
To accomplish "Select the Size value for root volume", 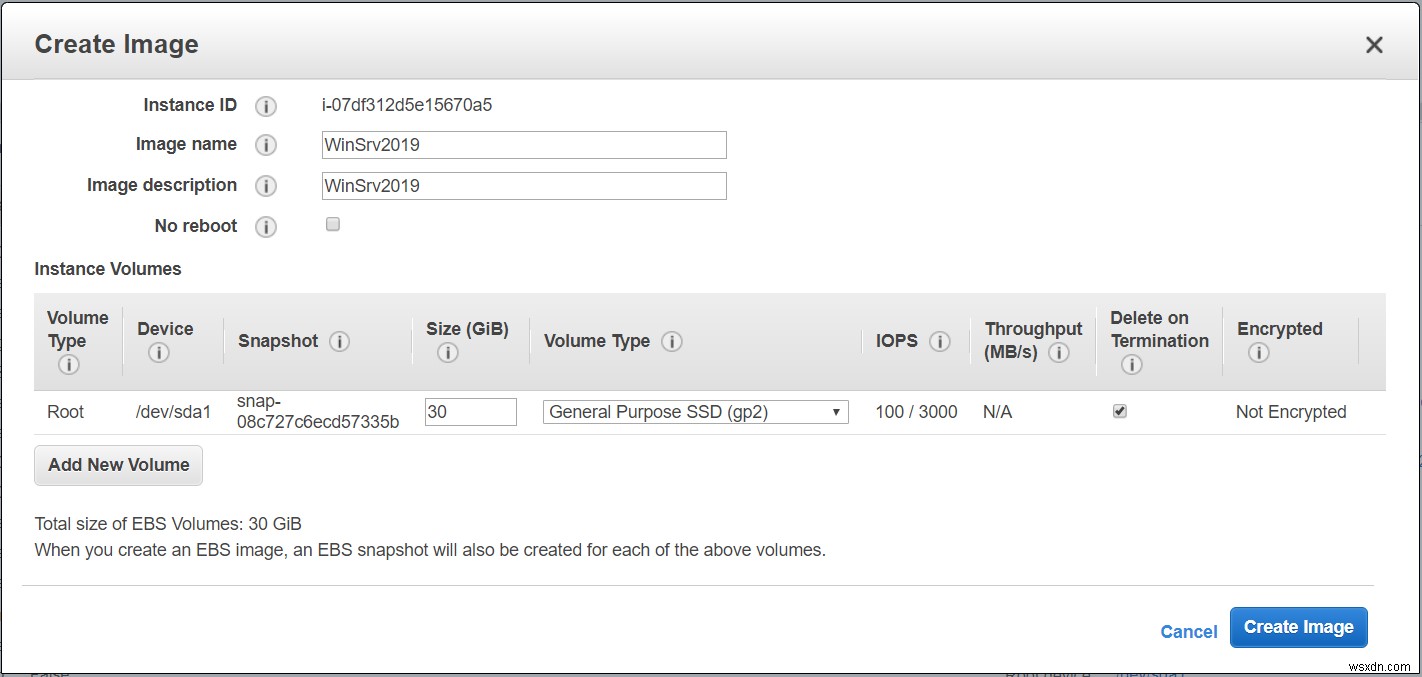I will coord(470,411).
